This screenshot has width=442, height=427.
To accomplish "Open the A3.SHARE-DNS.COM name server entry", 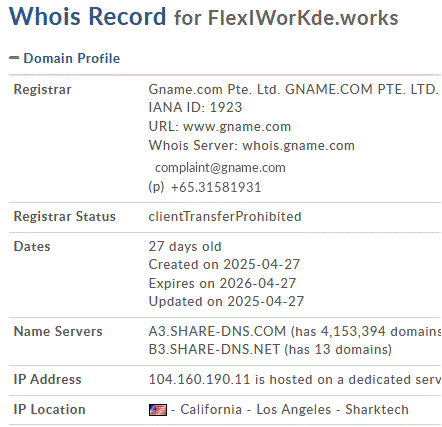I will pos(217,331).
